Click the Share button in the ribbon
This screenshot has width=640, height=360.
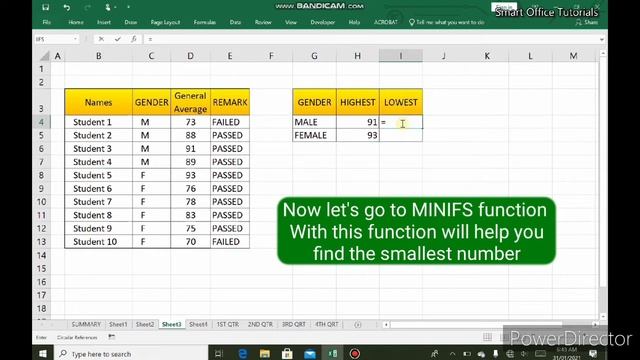587,22
